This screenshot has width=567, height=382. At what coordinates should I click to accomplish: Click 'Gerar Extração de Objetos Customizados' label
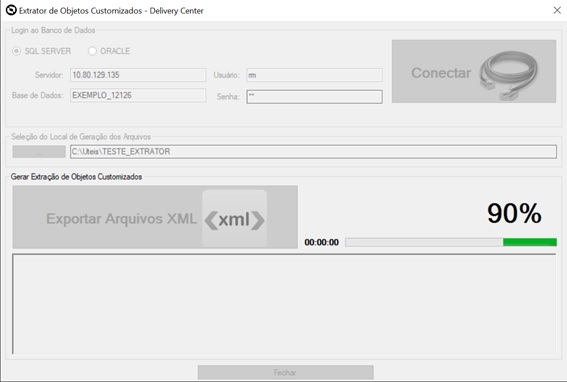[x=76, y=177]
